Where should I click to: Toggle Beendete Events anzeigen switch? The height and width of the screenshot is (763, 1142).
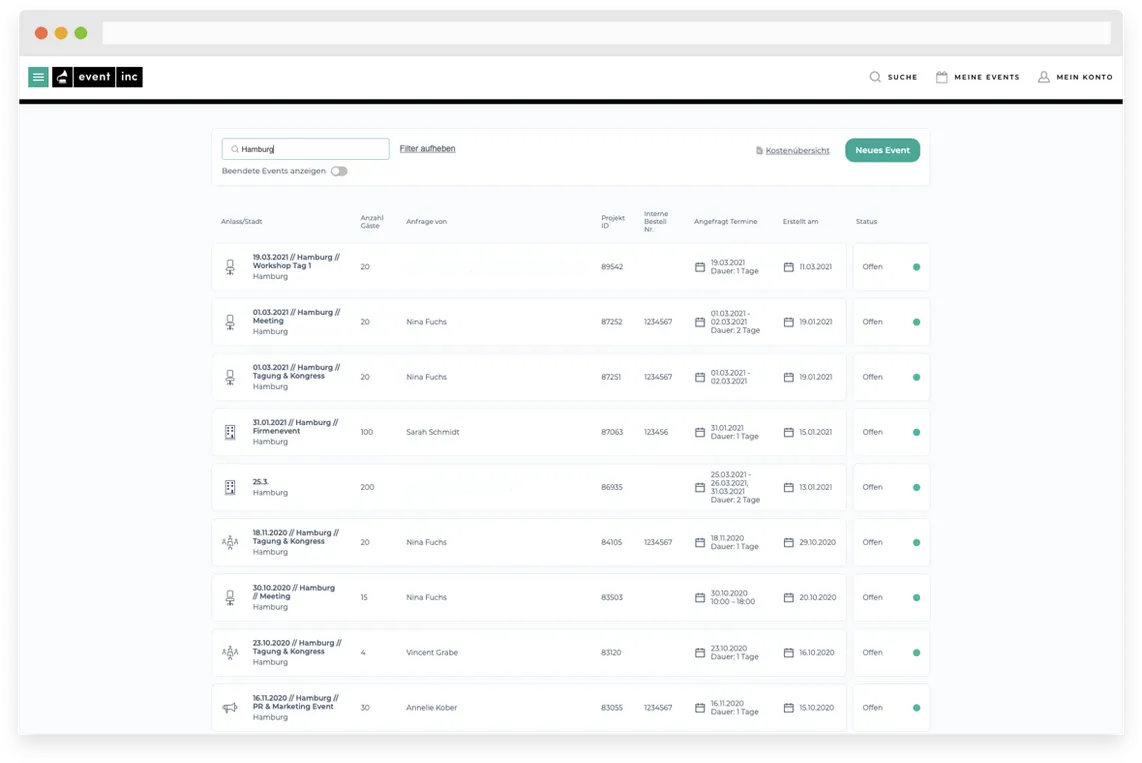click(339, 171)
